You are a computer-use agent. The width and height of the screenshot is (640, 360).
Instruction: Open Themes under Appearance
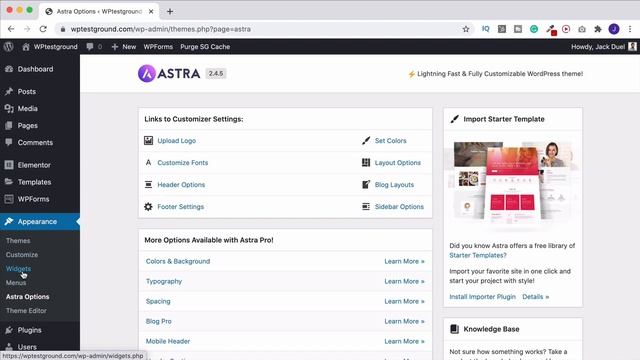18,241
